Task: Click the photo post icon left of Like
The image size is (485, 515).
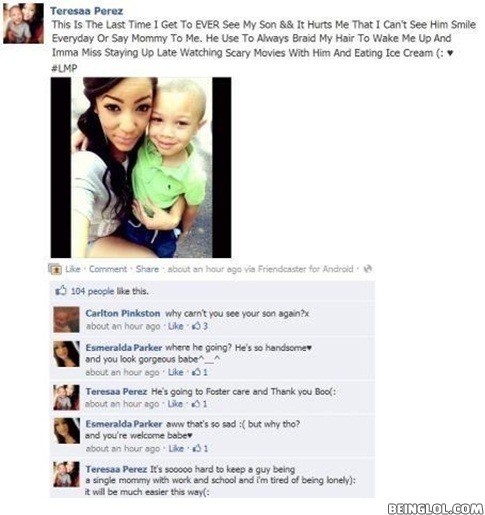Action: click(55, 269)
